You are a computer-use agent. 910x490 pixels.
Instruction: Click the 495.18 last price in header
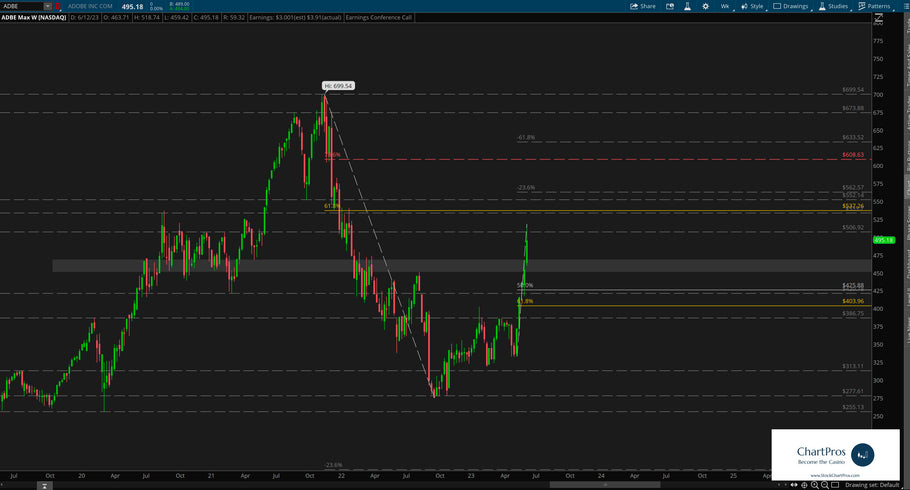(x=132, y=7)
